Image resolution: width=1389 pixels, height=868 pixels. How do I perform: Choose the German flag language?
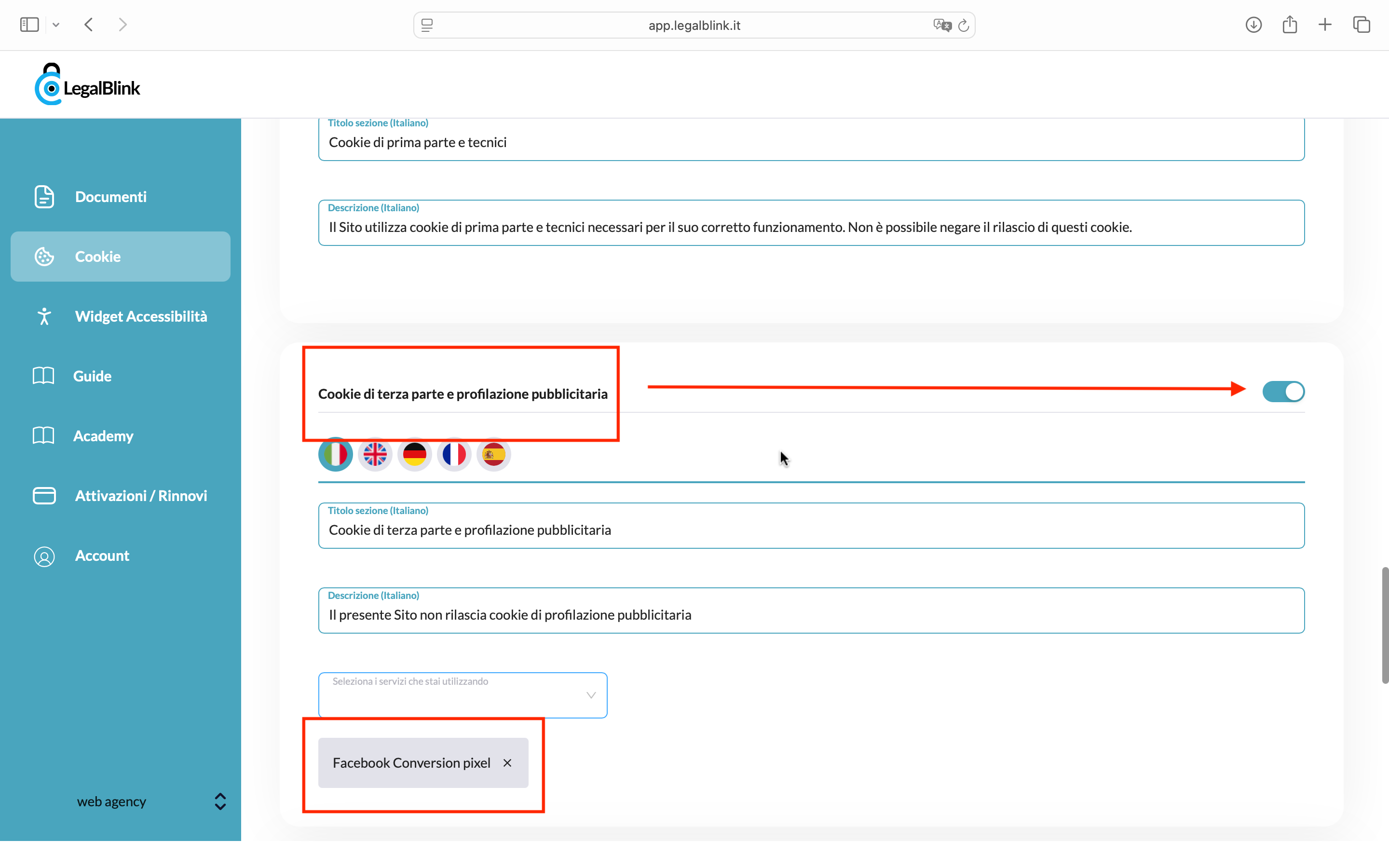coord(414,455)
